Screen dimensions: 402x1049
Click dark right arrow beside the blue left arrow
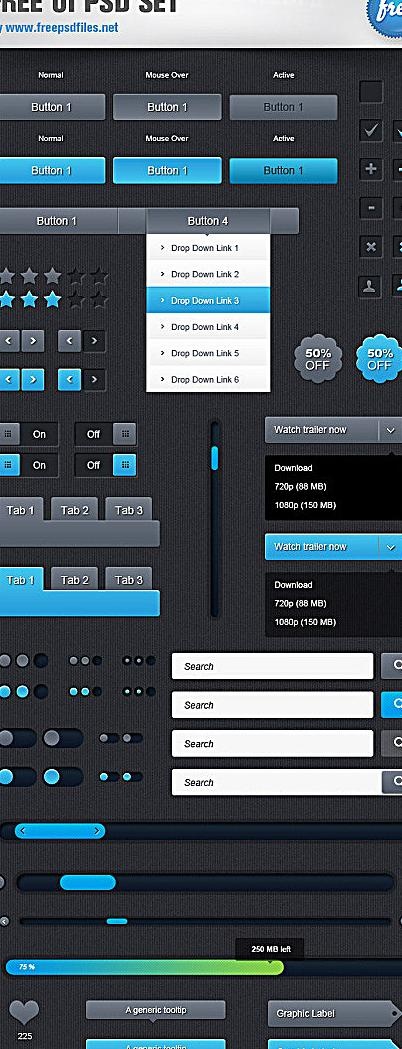coord(94,379)
